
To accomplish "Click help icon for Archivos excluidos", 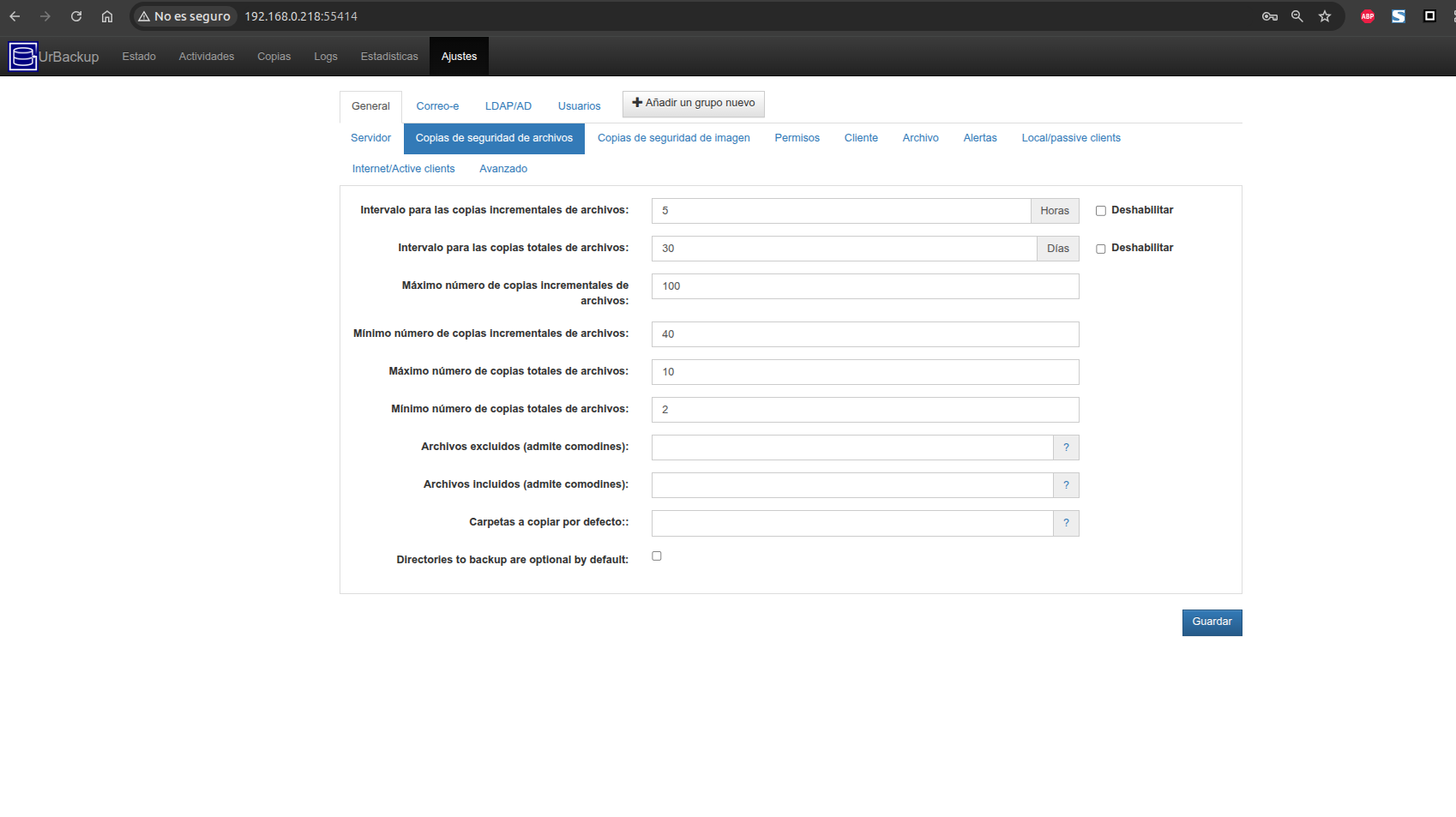I will click(x=1066, y=448).
